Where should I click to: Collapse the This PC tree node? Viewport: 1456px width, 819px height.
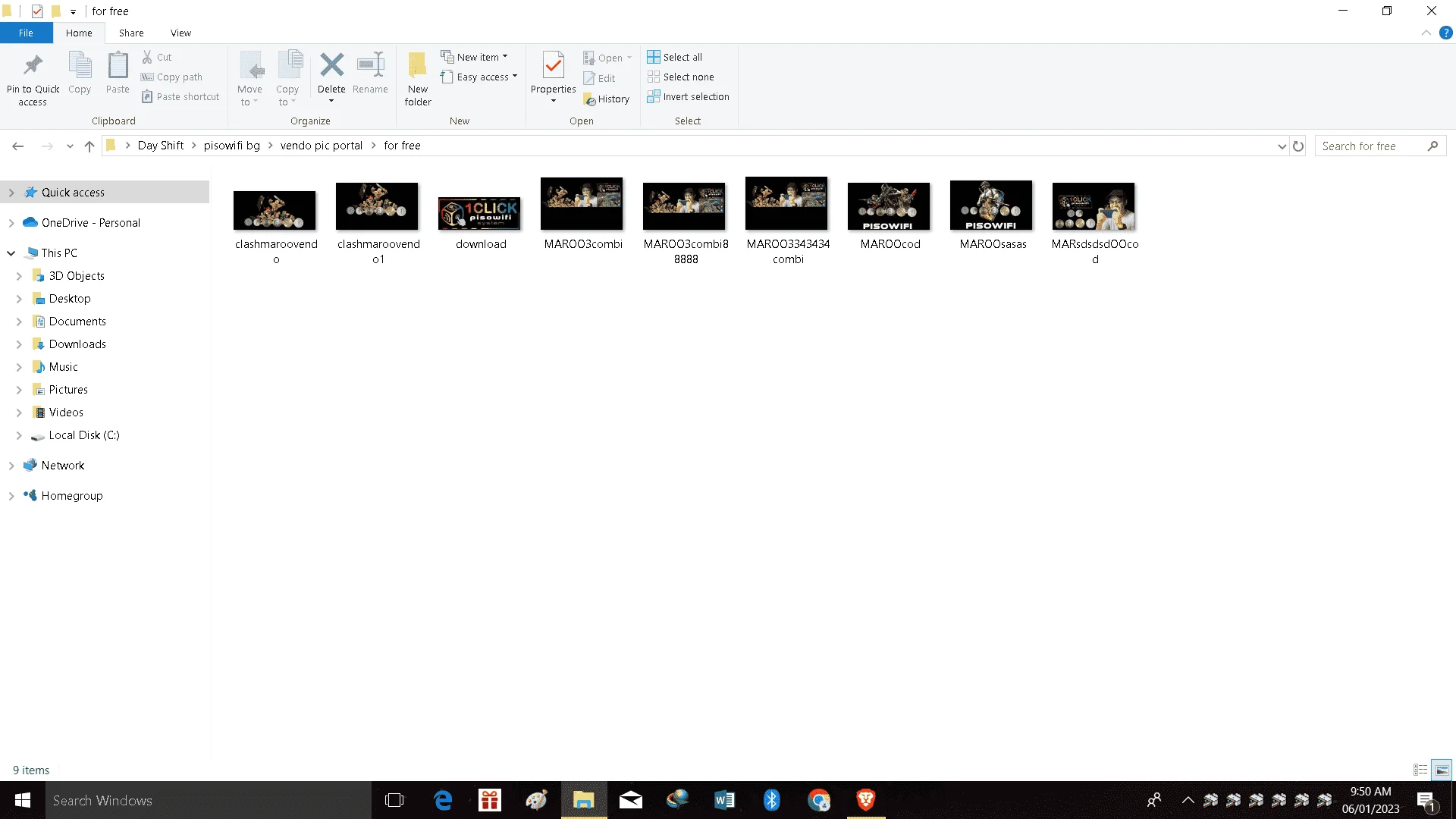point(11,253)
